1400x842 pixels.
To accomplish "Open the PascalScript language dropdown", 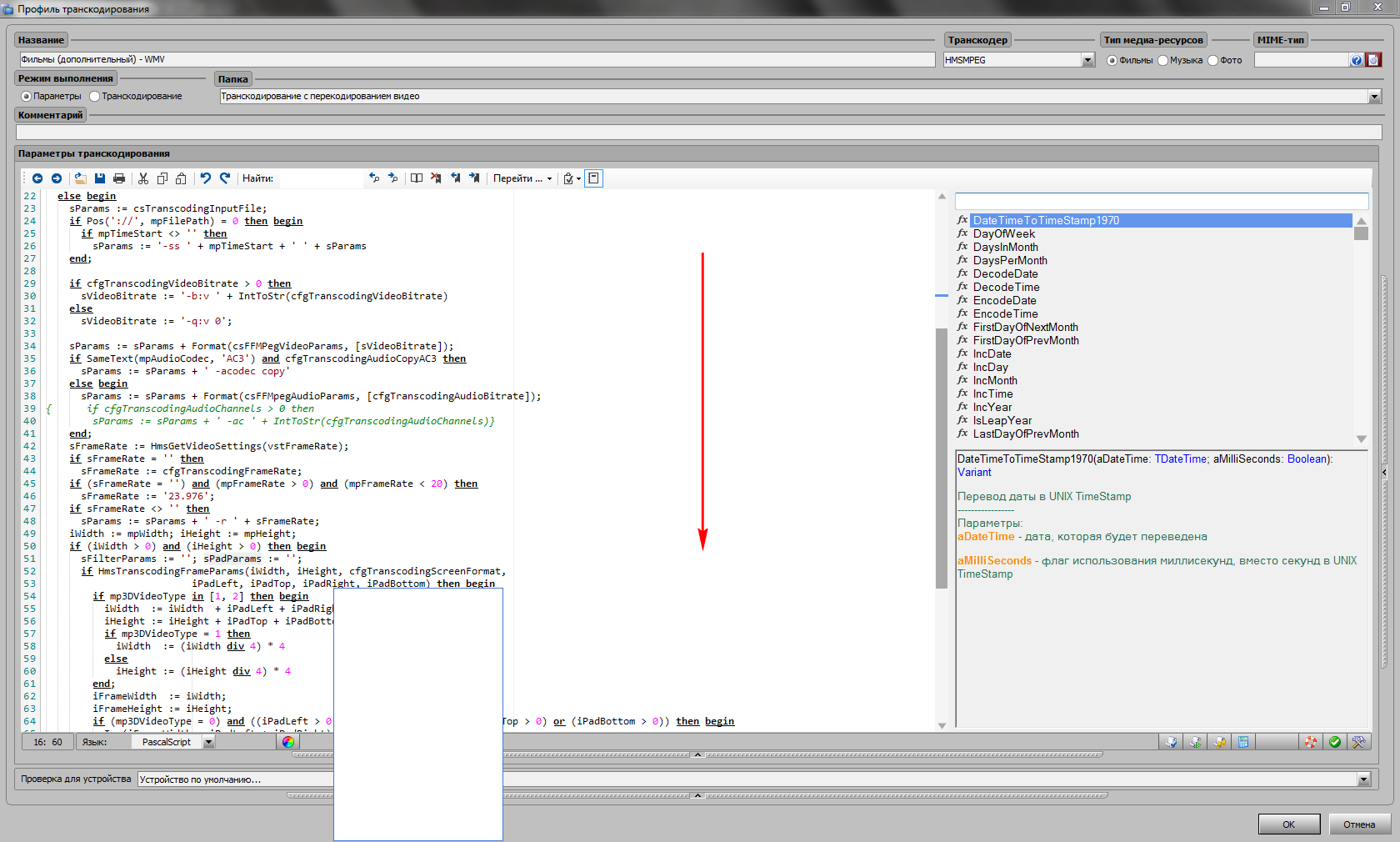I will tap(208, 742).
